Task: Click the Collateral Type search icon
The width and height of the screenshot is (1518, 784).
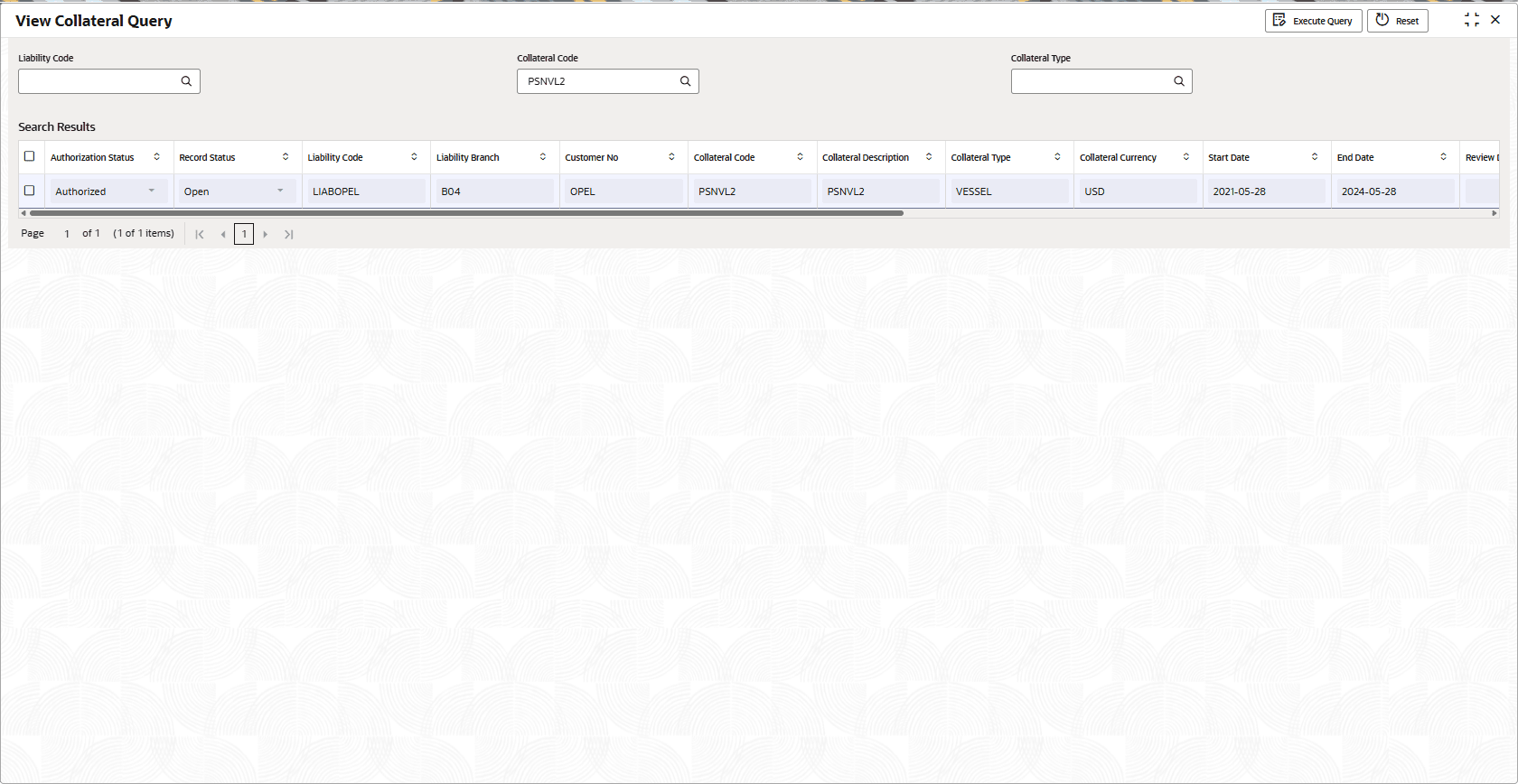Action: coord(1178,81)
